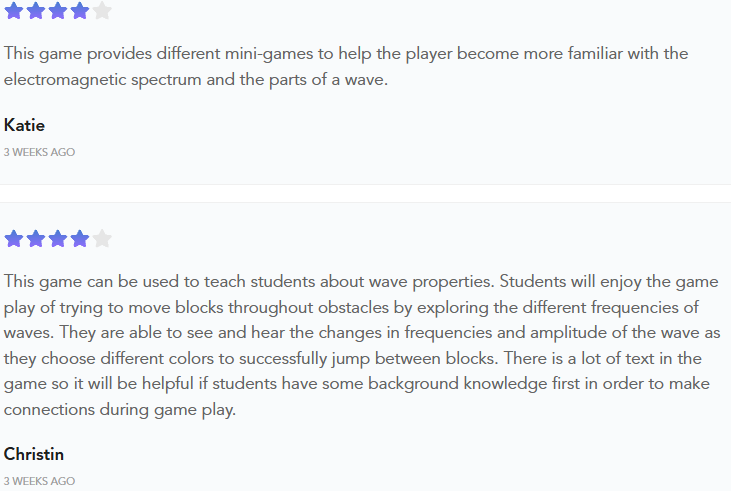Click the divider between the two reviews

click(366, 194)
